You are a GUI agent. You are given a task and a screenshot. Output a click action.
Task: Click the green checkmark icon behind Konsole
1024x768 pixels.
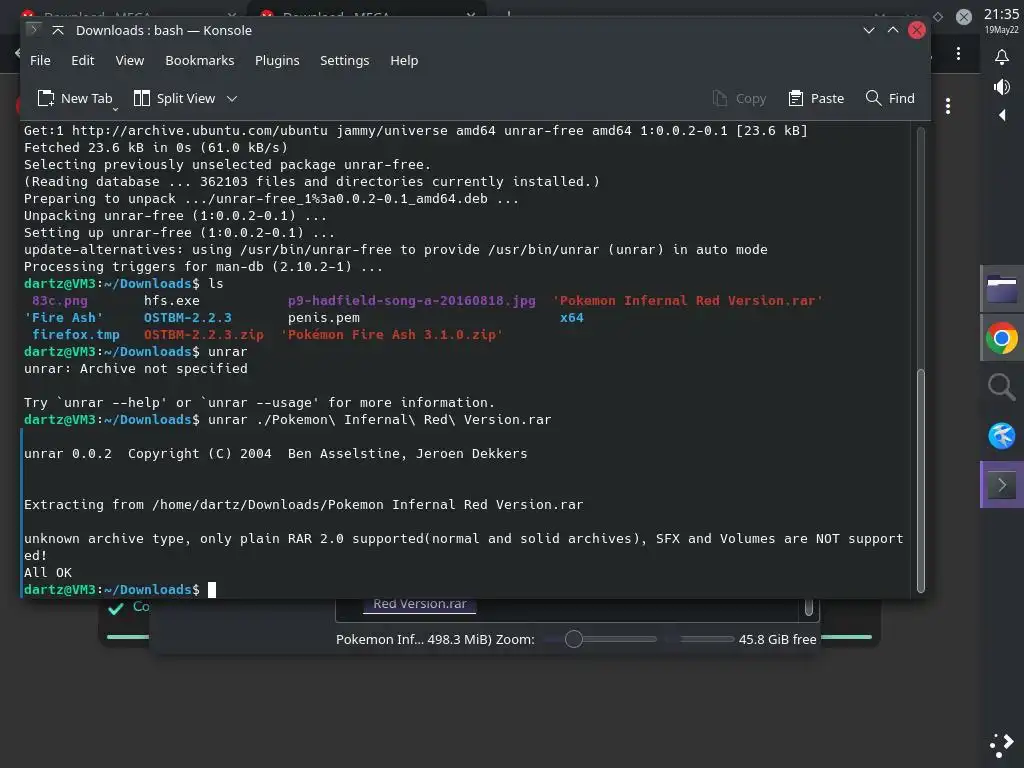click(116, 609)
